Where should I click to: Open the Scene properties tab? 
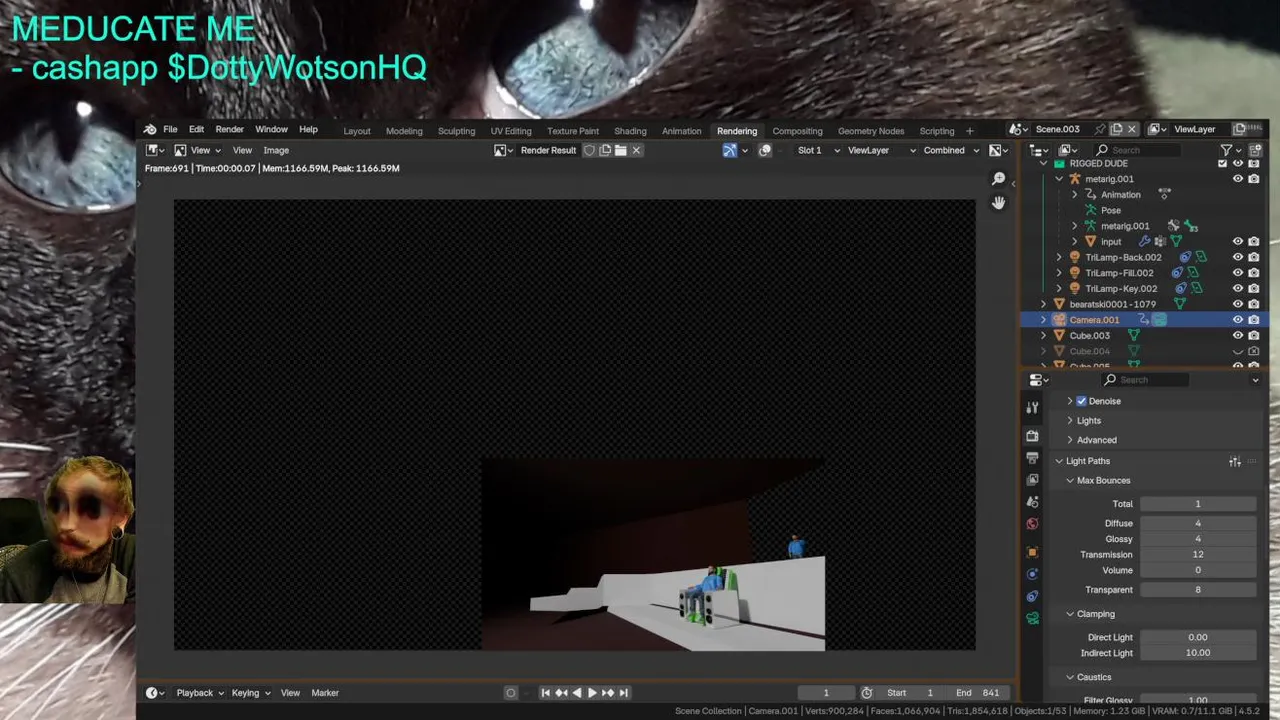(1032, 502)
